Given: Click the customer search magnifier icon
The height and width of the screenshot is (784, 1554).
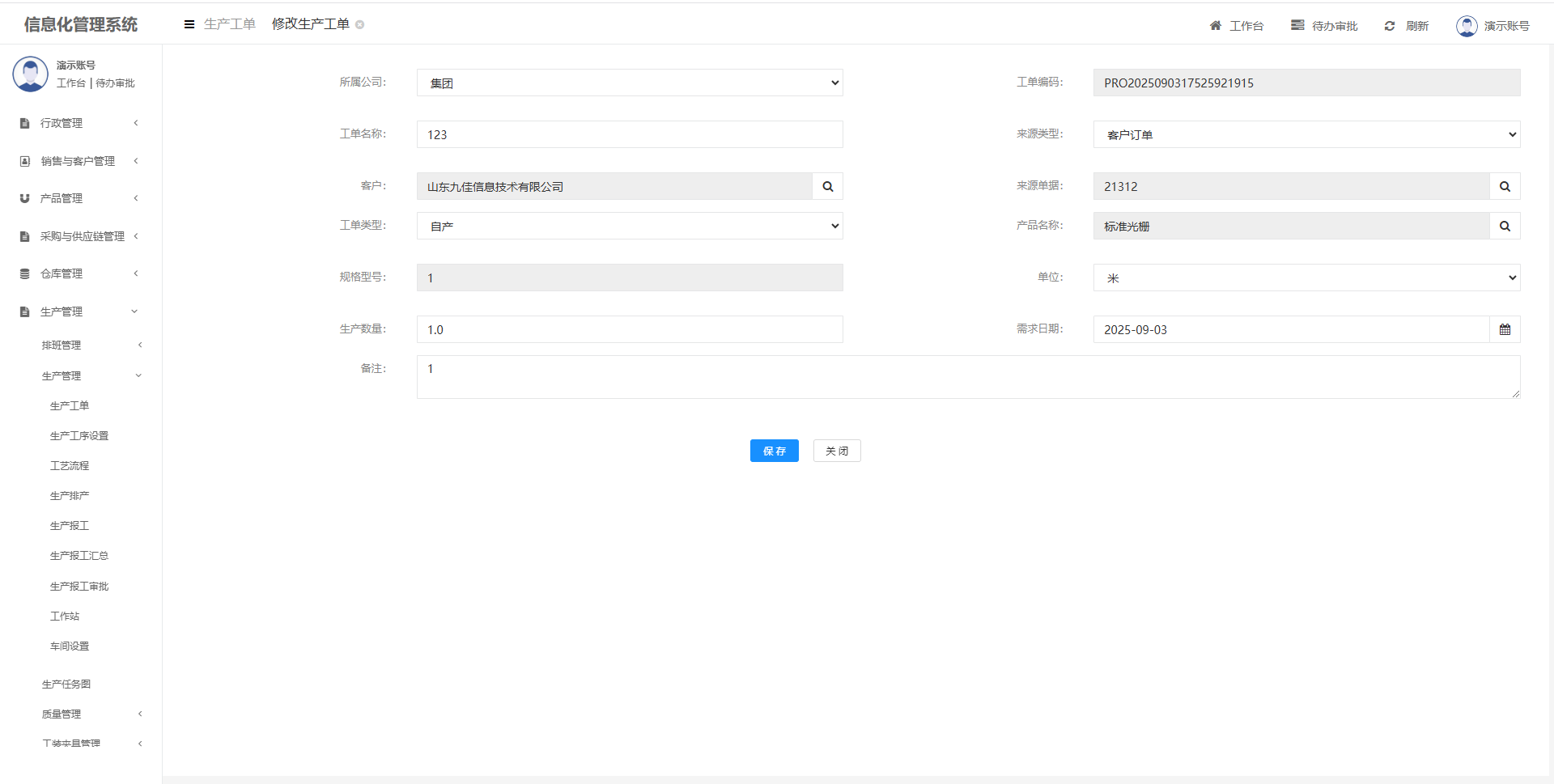Looking at the screenshot, I should pos(827,186).
